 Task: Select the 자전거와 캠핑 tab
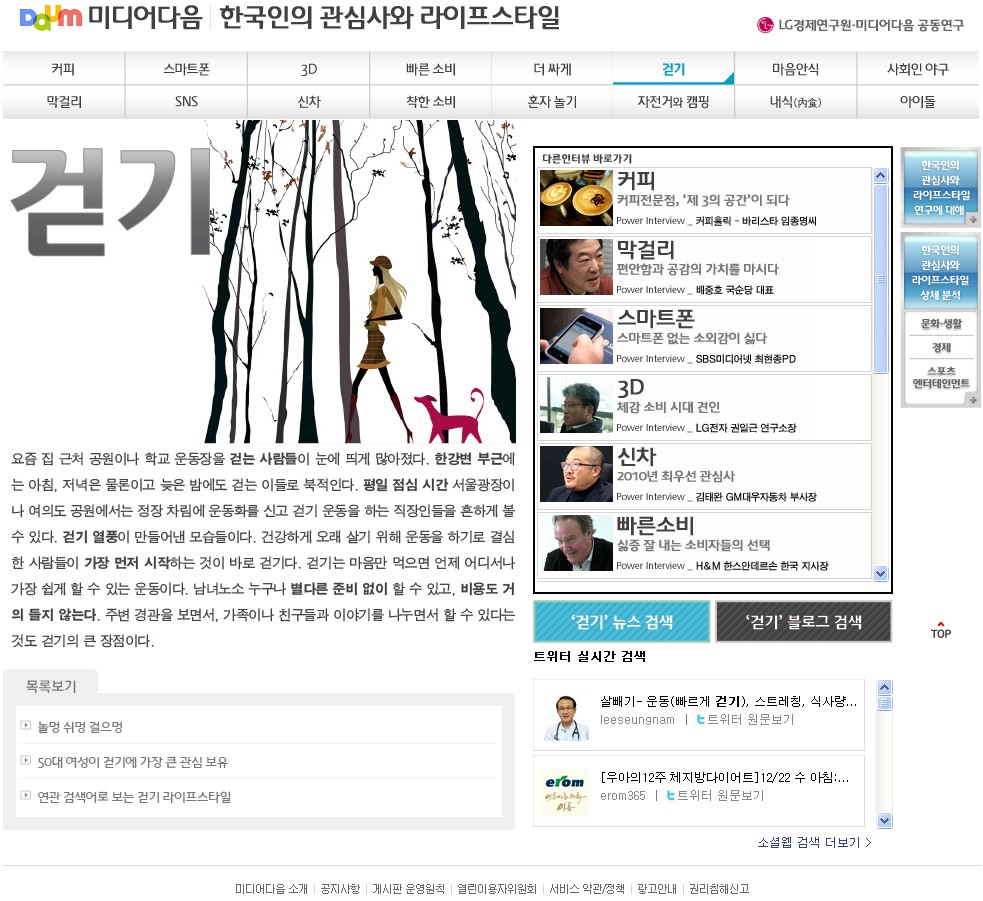pyautogui.click(x=673, y=102)
